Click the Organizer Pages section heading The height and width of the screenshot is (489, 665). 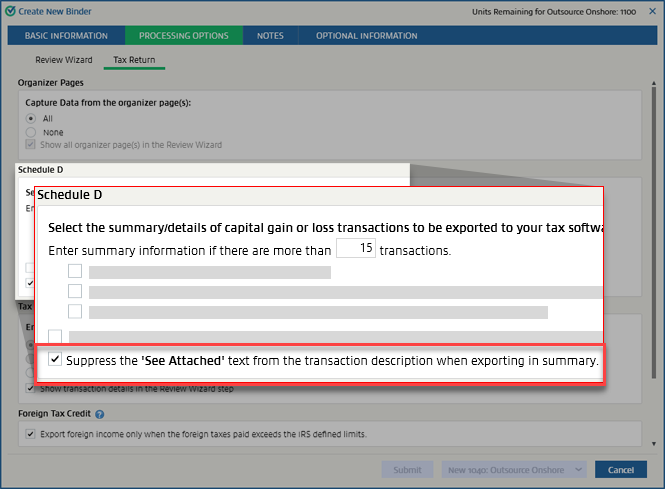[x=50, y=83]
